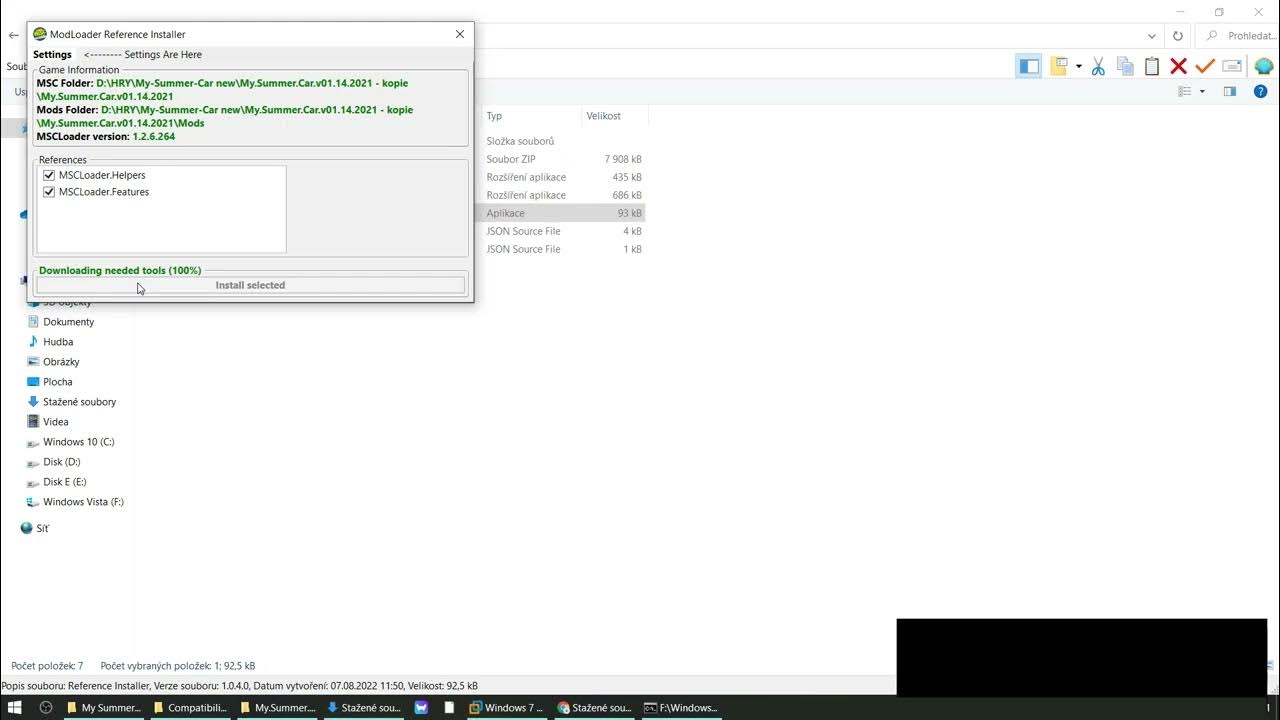Image resolution: width=1280 pixels, height=720 pixels.
Task: Toggle the MSCLoader.Features checkbox
Action: 49,192
